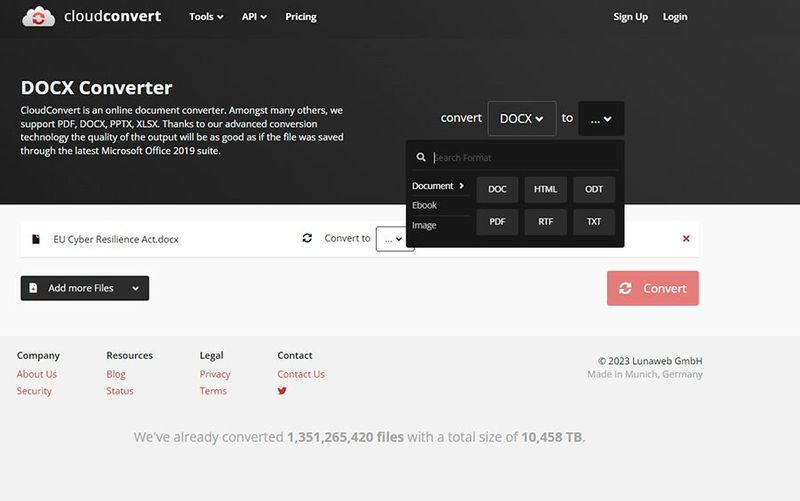
Task: Choose RTF as output format
Action: [545, 222]
